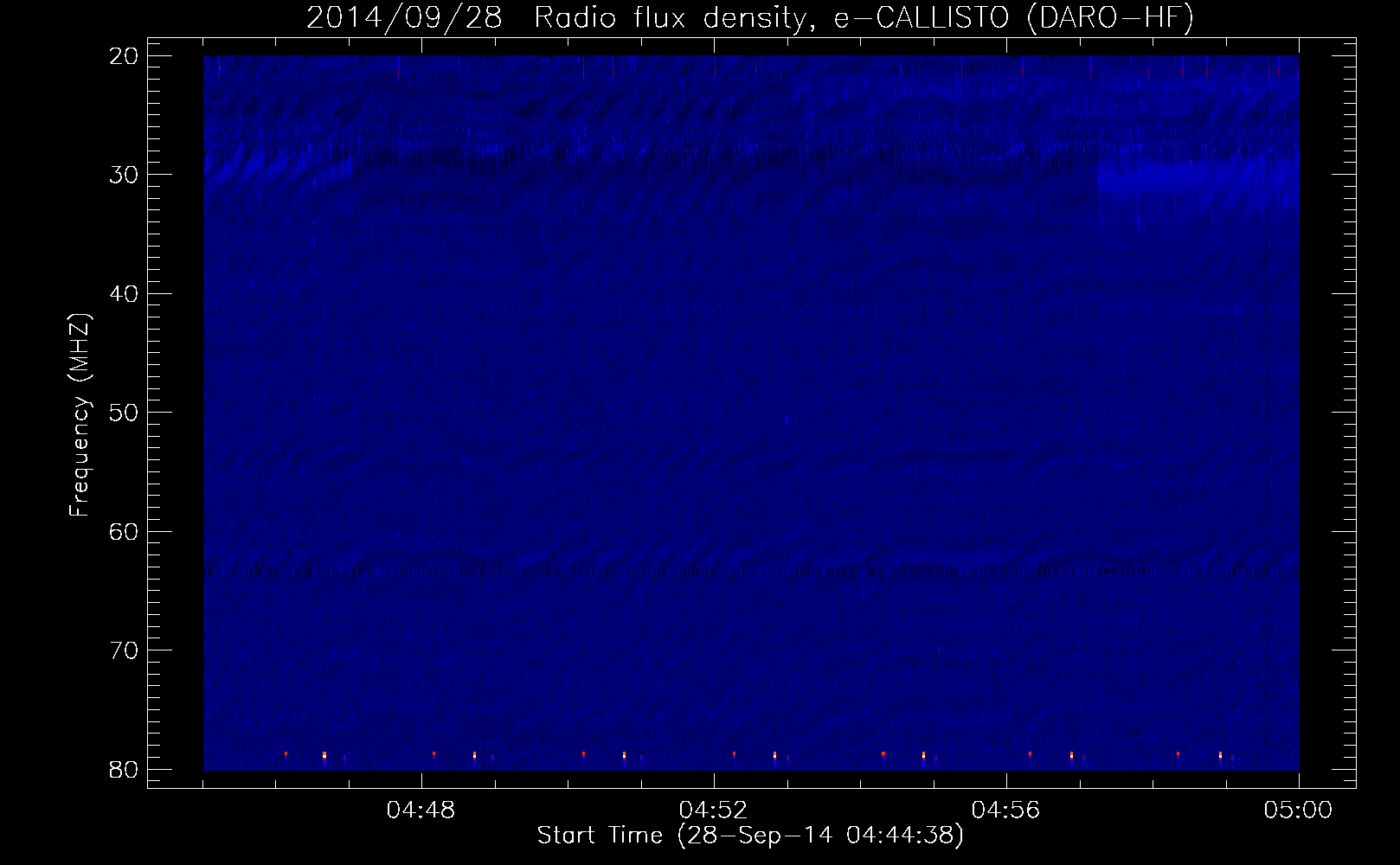Click the 50 frequency tick label
Image resolution: width=1400 pixels, height=865 pixels.
pos(125,413)
